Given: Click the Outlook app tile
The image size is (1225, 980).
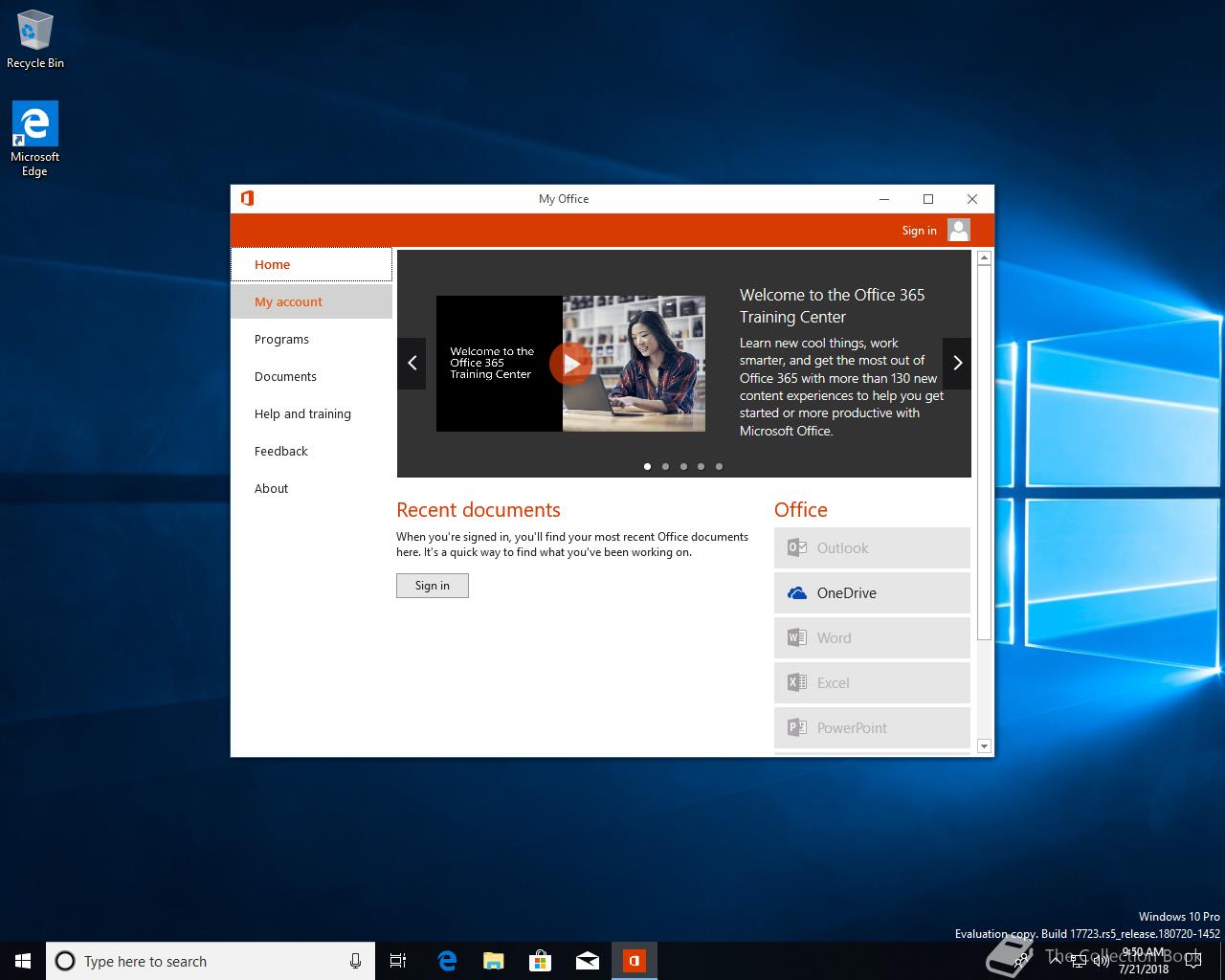Looking at the screenshot, I should (872, 548).
